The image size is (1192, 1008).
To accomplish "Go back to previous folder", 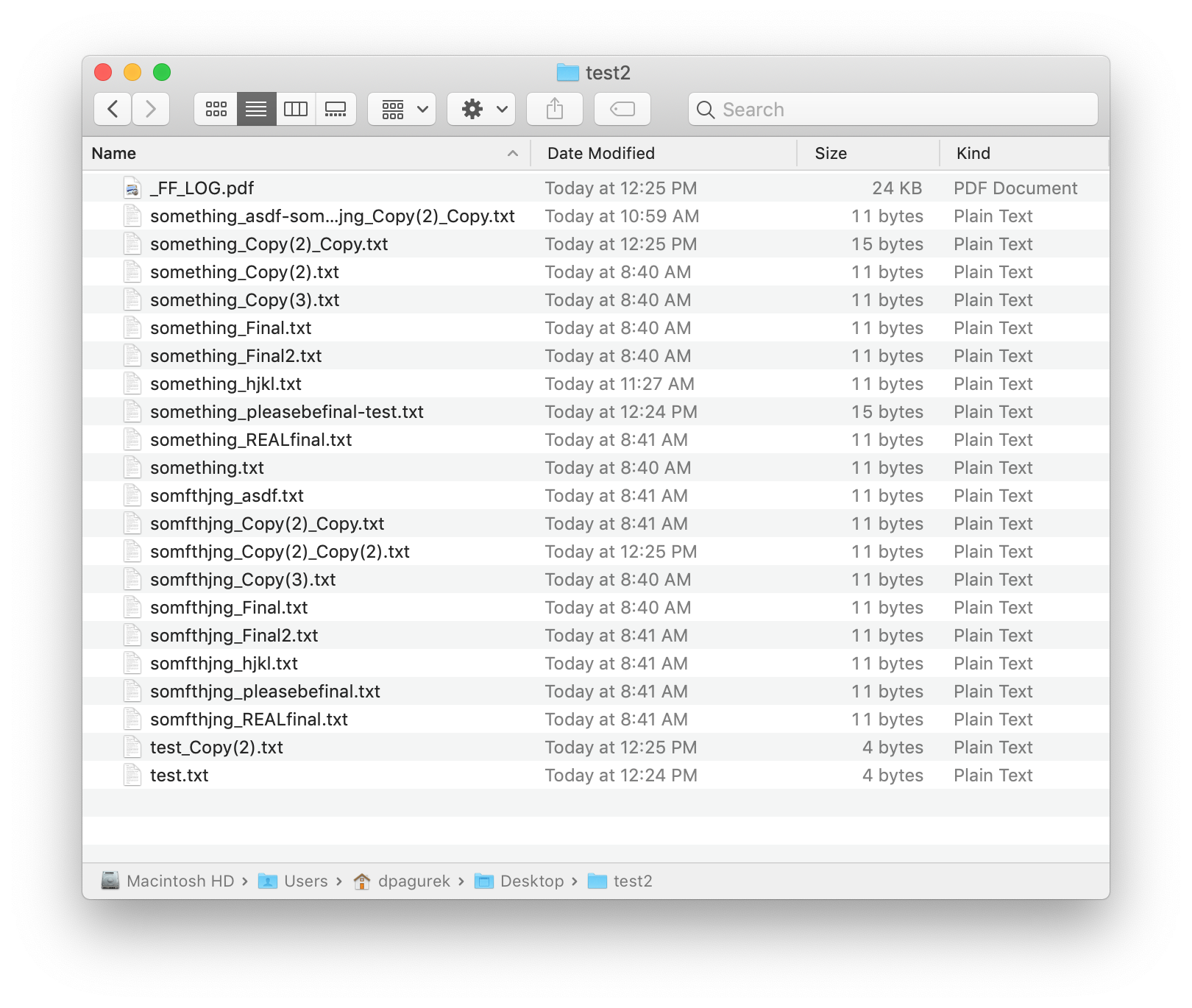I will point(113,109).
